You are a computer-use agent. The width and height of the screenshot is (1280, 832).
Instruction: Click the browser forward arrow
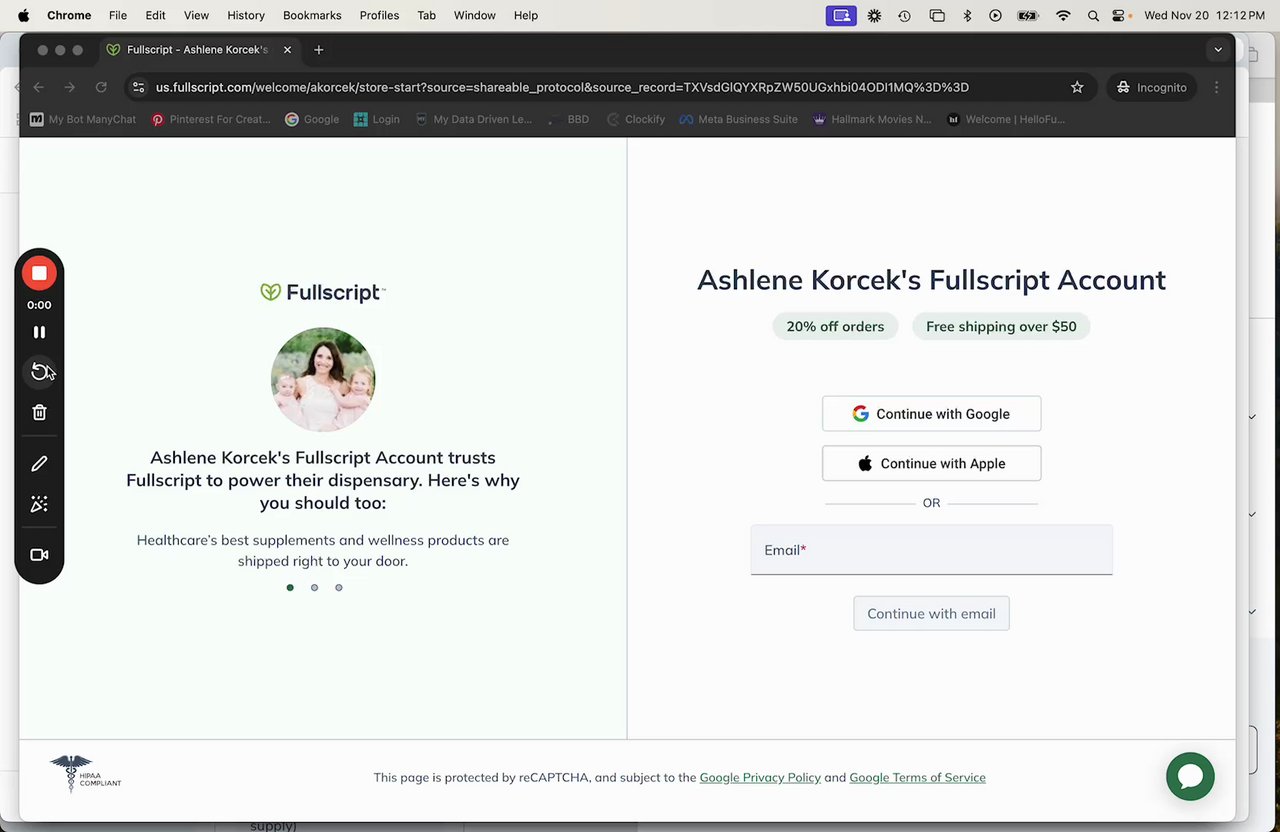pyautogui.click(x=69, y=88)
